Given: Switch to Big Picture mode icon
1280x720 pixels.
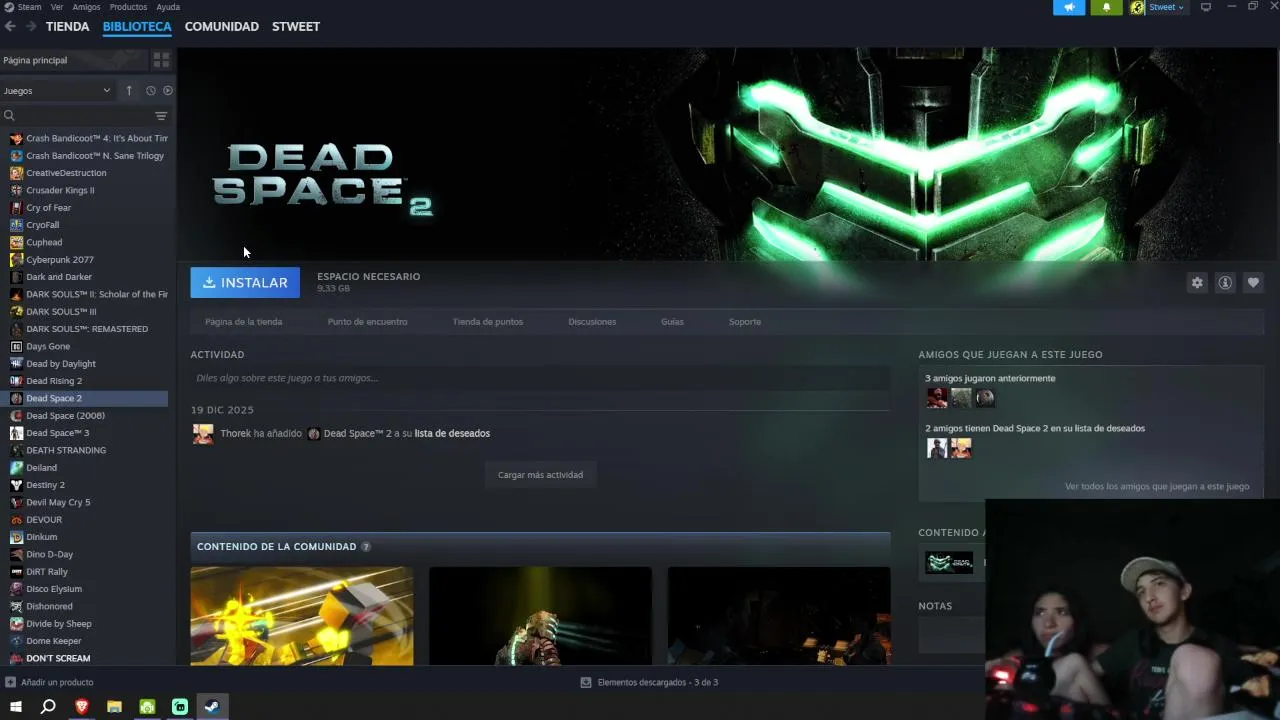Looking at the screenshot, I should (1206, 7).
